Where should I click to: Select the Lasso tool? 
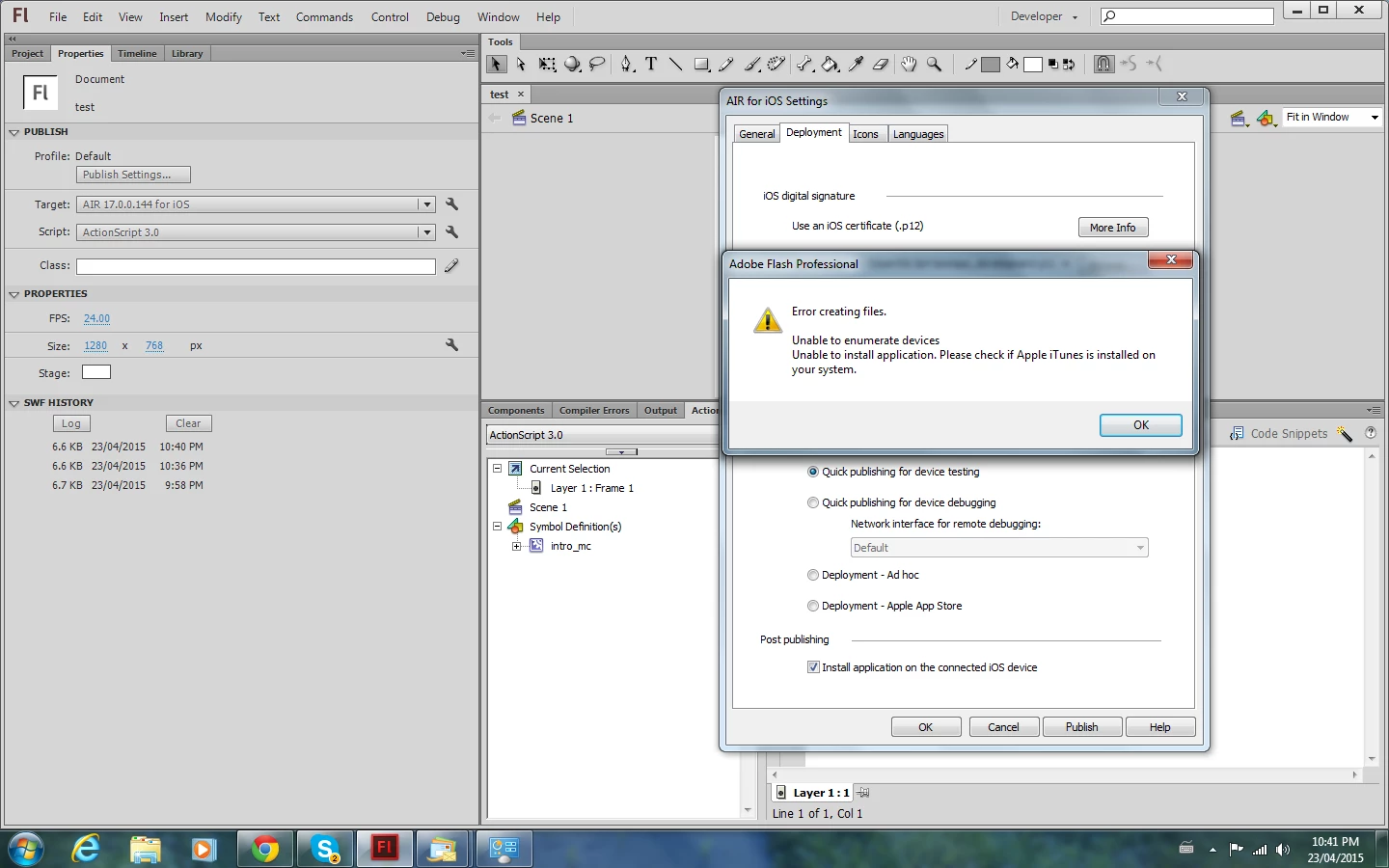pos(598,65)
